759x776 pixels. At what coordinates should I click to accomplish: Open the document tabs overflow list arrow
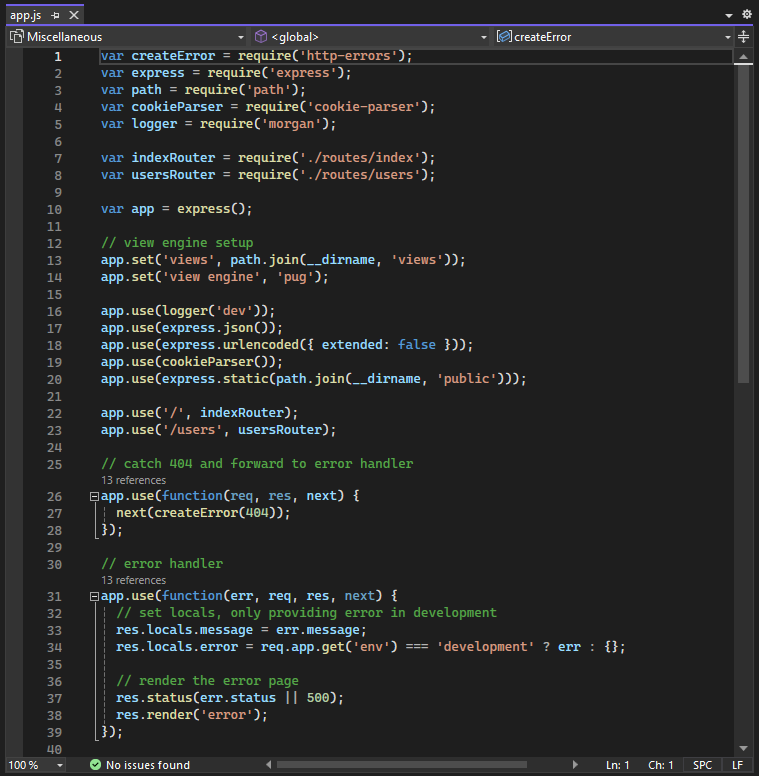pos(729,16)
